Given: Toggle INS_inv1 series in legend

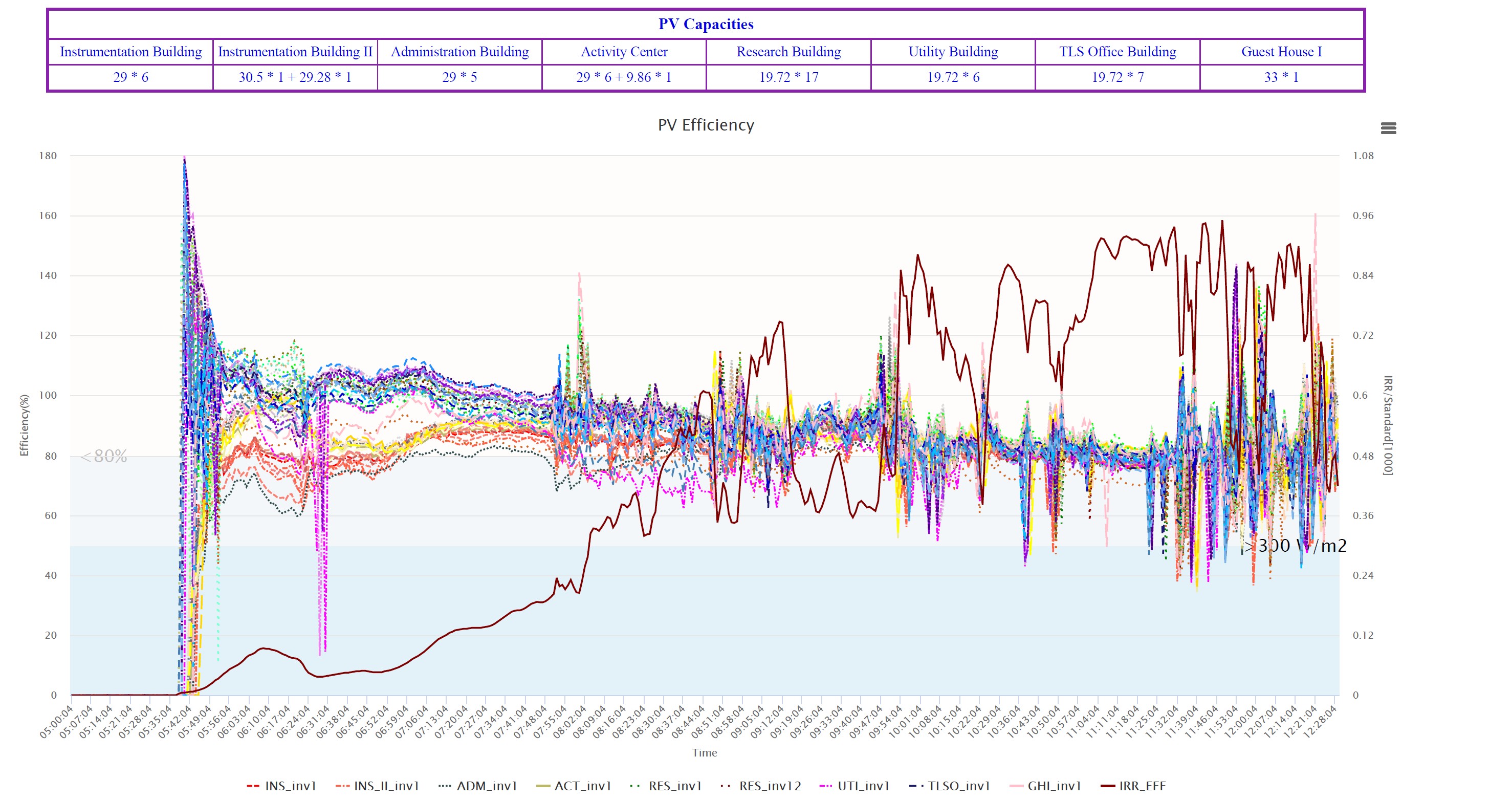Looking at the screenshot, I should [290, 785].
